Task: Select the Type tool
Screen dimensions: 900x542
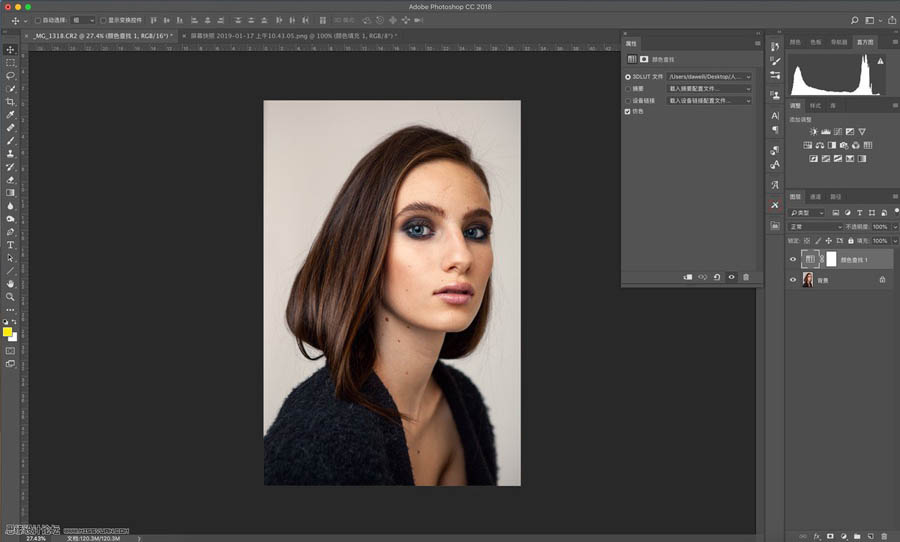Action: click(x=11, y=244)
